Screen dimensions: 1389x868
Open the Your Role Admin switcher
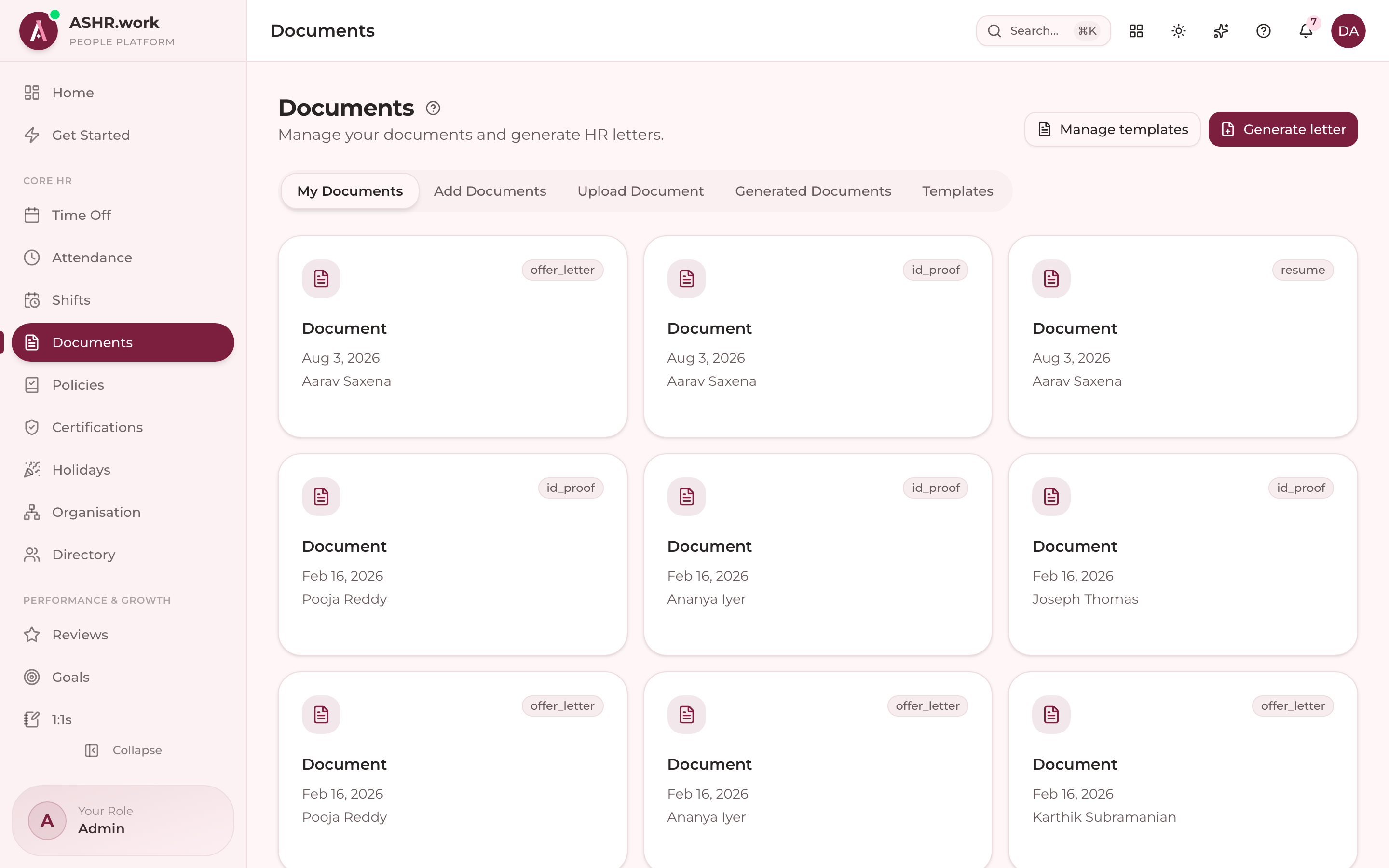pos(123,820)
